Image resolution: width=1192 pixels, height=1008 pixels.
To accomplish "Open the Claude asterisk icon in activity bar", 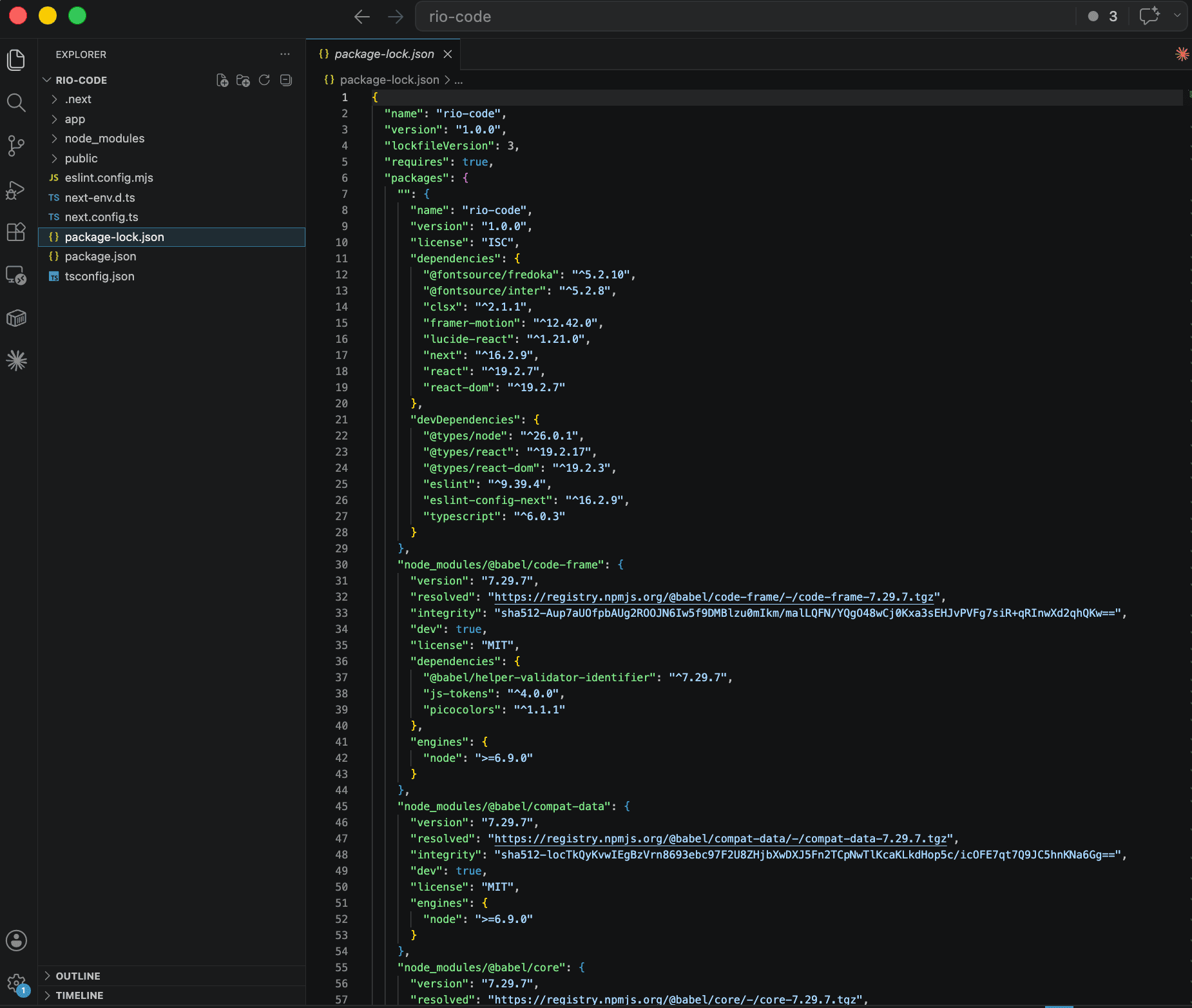I will coord(16,360).
